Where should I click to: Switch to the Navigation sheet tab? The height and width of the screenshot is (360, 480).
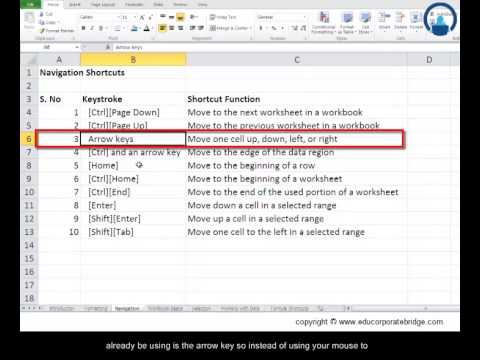[x=127, y=309]
